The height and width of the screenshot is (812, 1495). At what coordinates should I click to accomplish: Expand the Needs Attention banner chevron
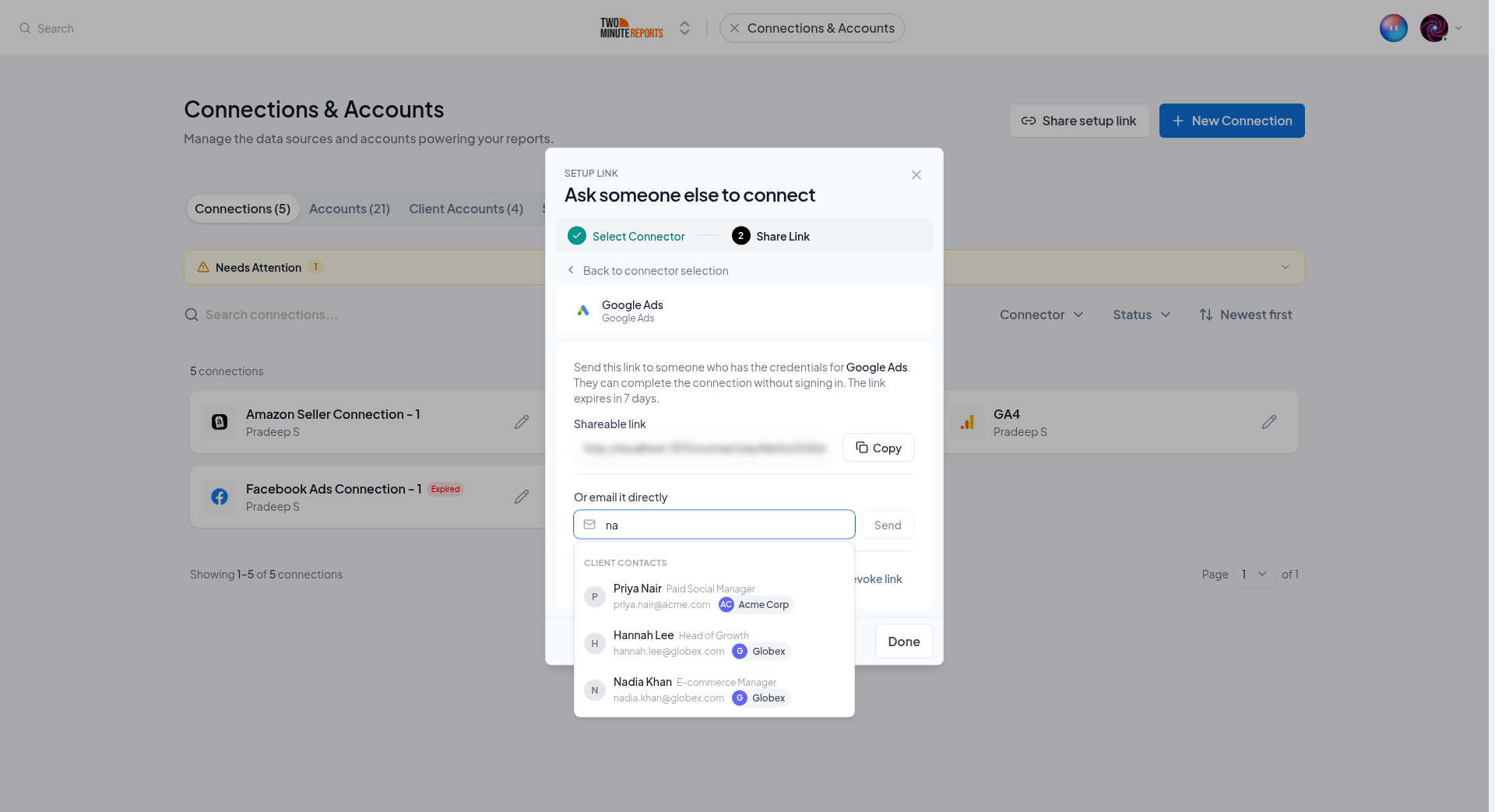coord(1286,267)
